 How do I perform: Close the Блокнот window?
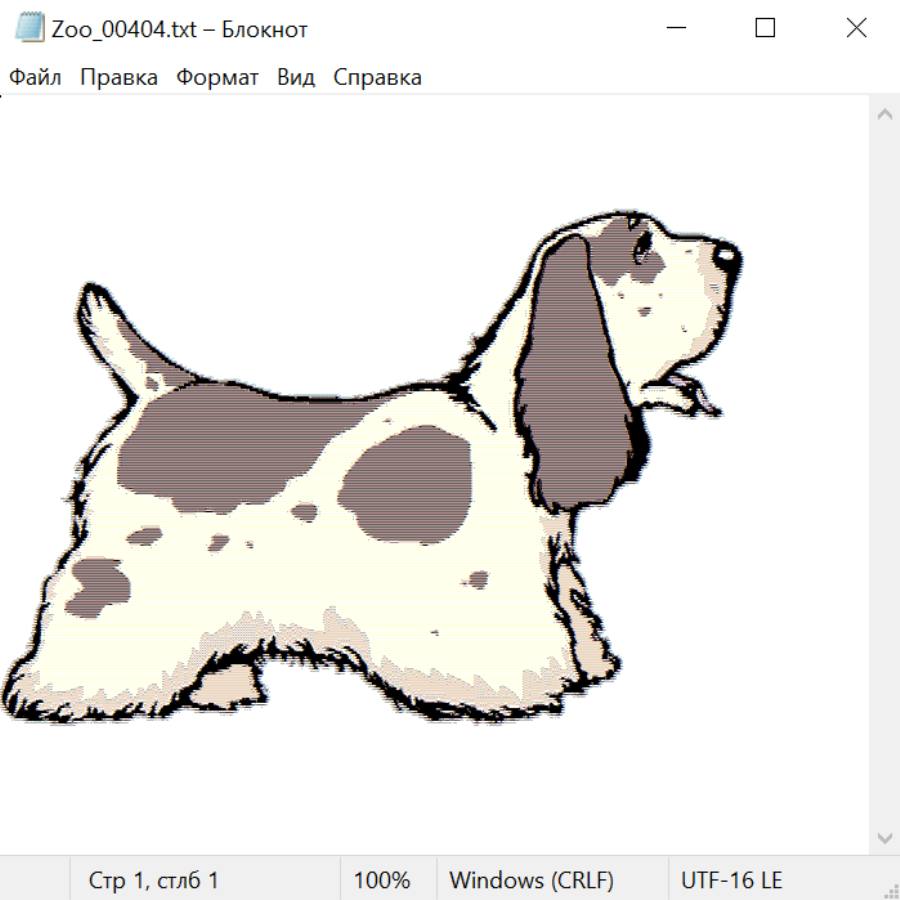(856, 29)
